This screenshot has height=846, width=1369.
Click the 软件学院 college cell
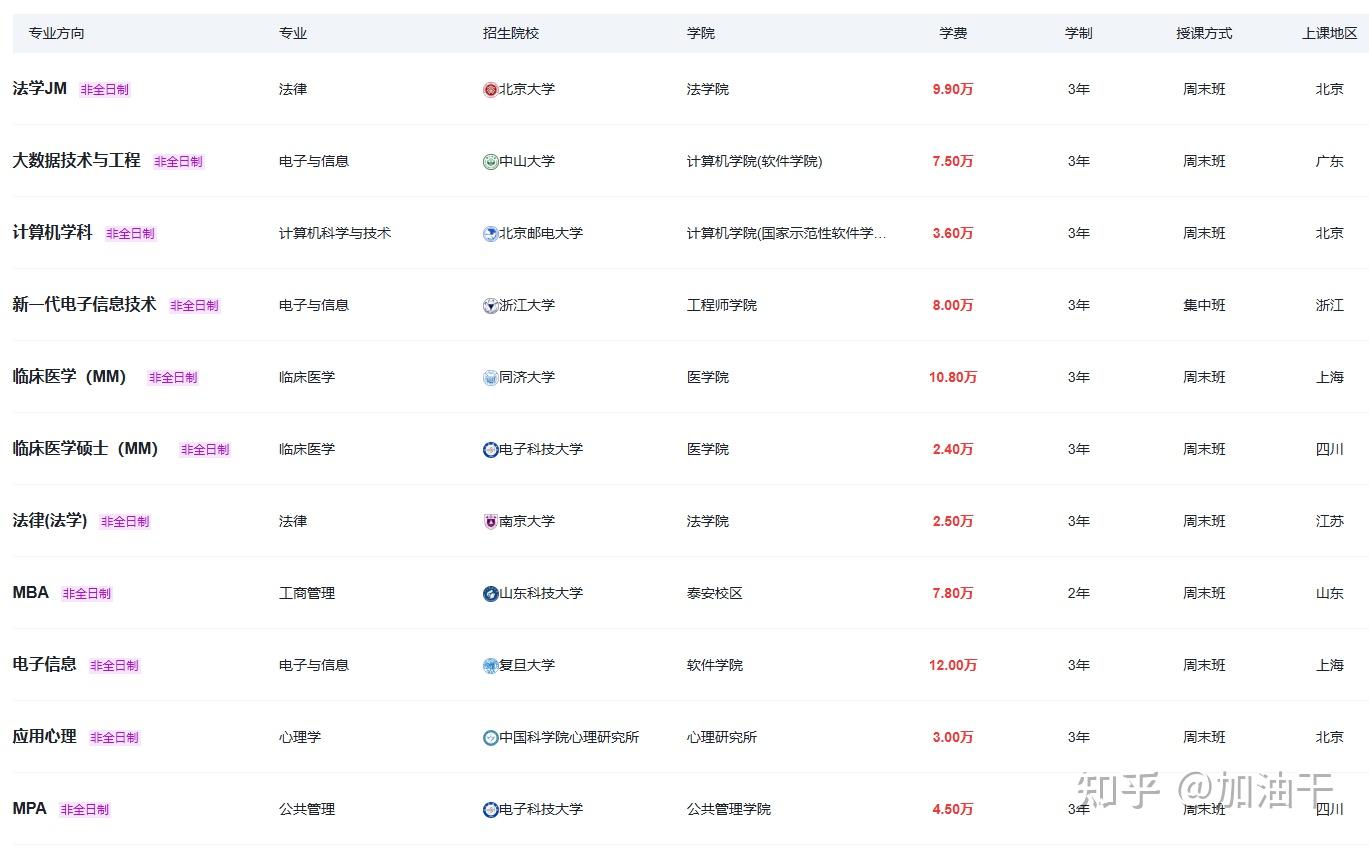pyautogui.click(x=715, y=665)
